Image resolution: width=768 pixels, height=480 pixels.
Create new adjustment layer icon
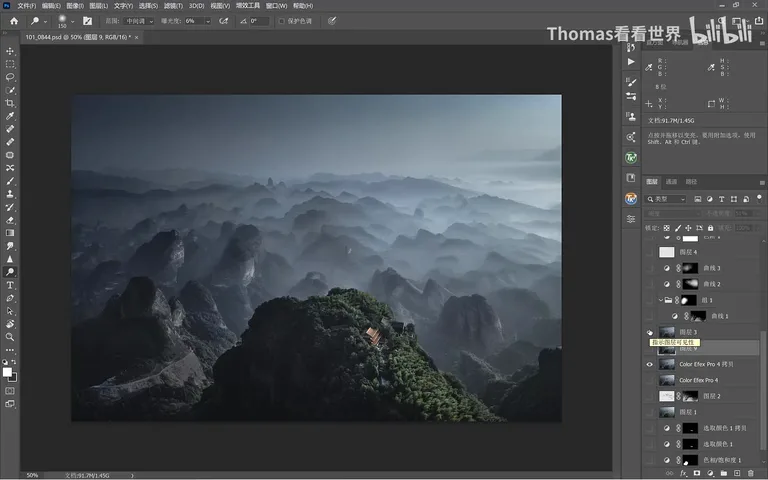click(x=710, y=473)
